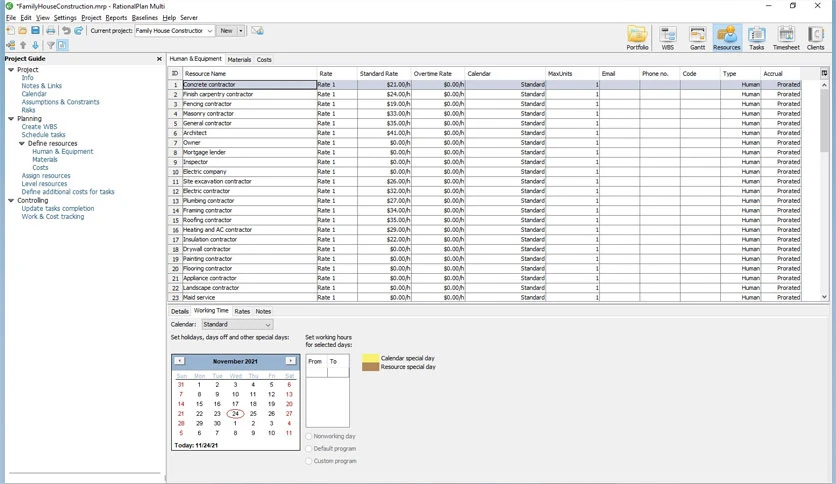Select the Nonworking day radio button

[x=309, y=436]
